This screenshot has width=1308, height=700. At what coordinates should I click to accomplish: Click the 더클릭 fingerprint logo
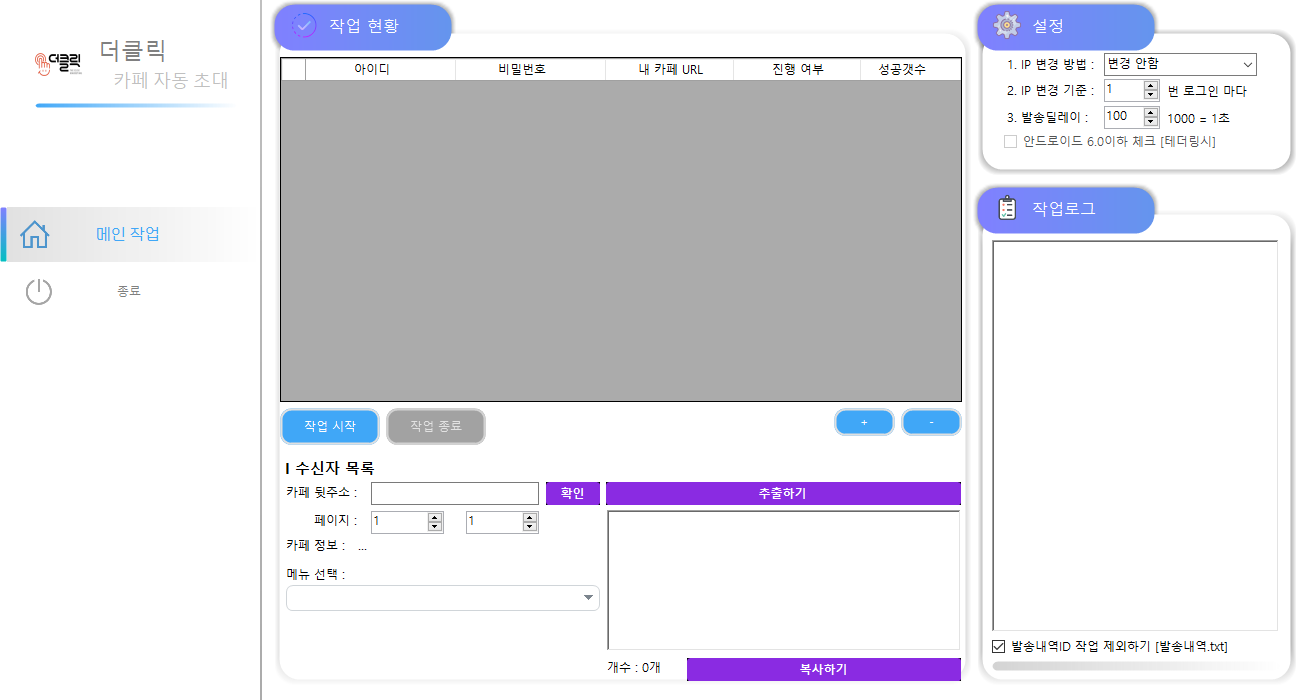tap(58, 64)
